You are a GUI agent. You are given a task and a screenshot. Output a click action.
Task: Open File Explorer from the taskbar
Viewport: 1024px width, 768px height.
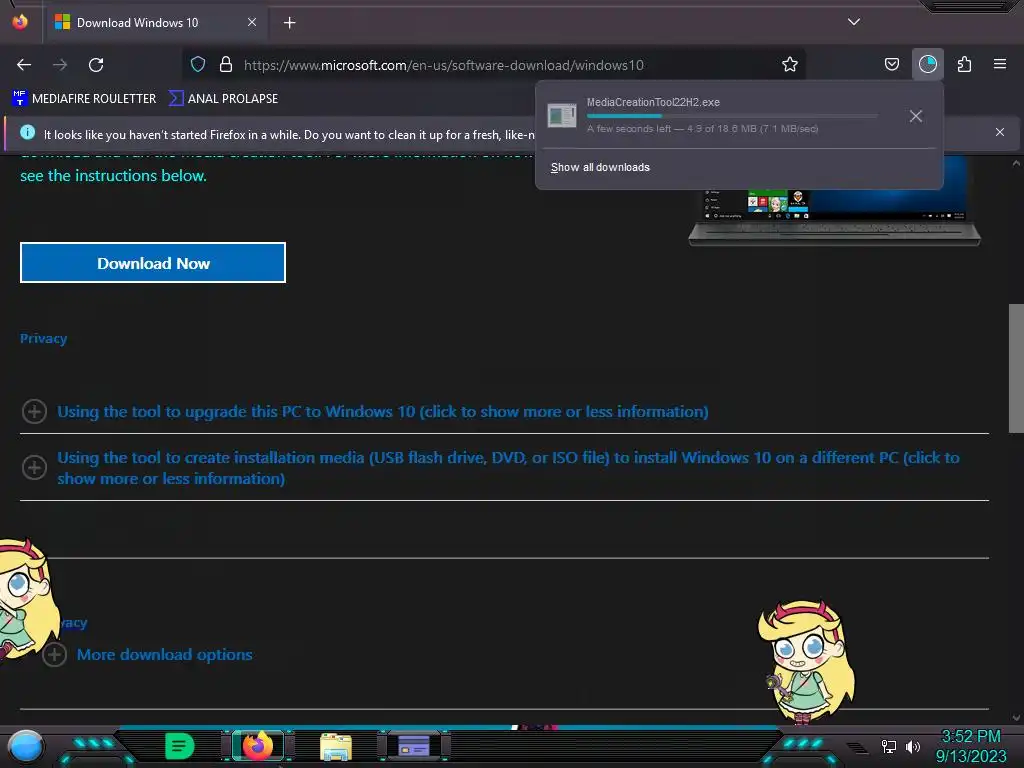(336, 746)
